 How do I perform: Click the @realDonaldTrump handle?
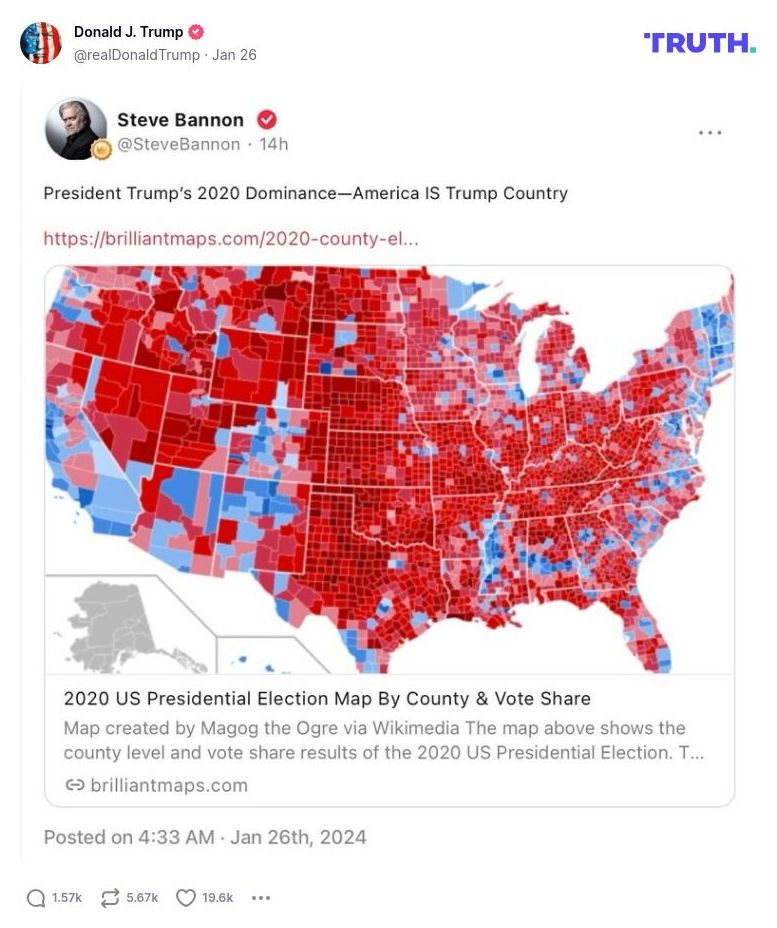point(133,55)
